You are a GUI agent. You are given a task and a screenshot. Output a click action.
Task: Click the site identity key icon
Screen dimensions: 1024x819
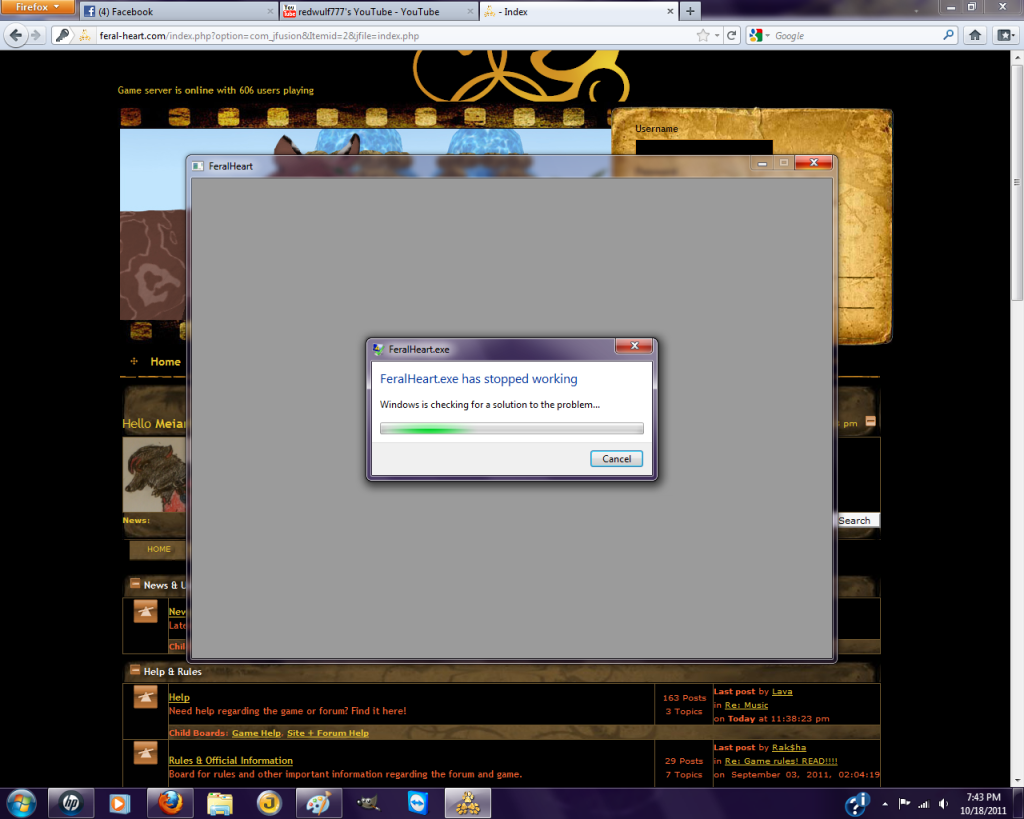(x=63, y=35)
